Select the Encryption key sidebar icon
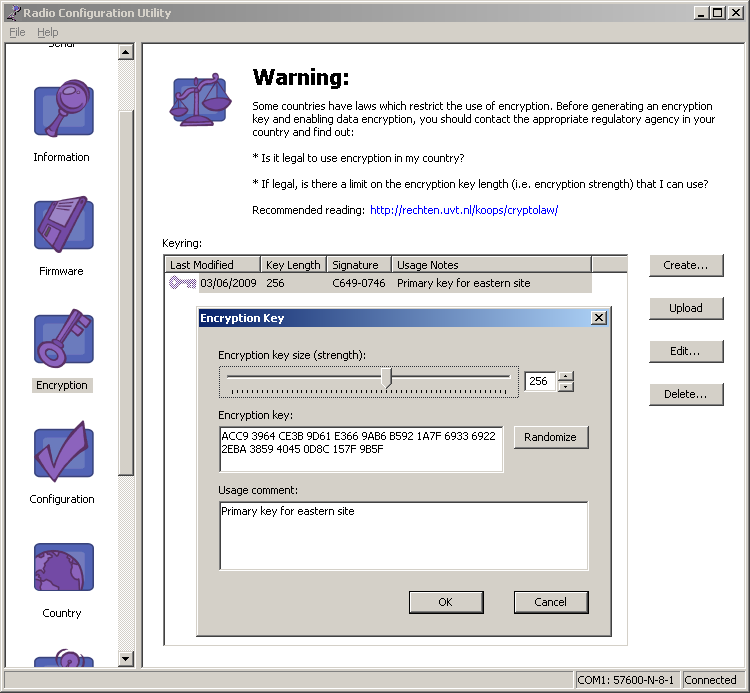This screenshot has height=693, width=750. [64, 338]
